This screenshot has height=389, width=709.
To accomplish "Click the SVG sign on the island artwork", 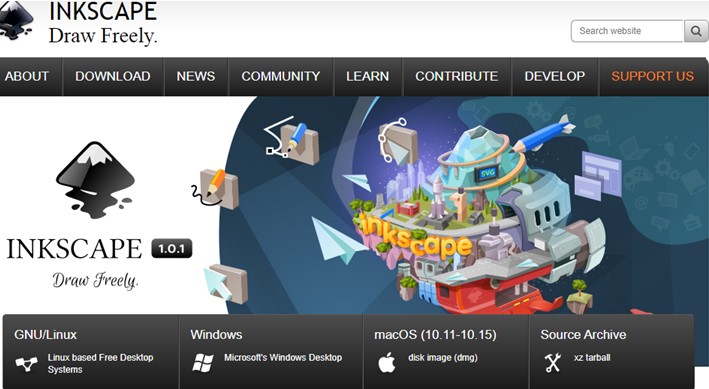I will tap(487, 173).
